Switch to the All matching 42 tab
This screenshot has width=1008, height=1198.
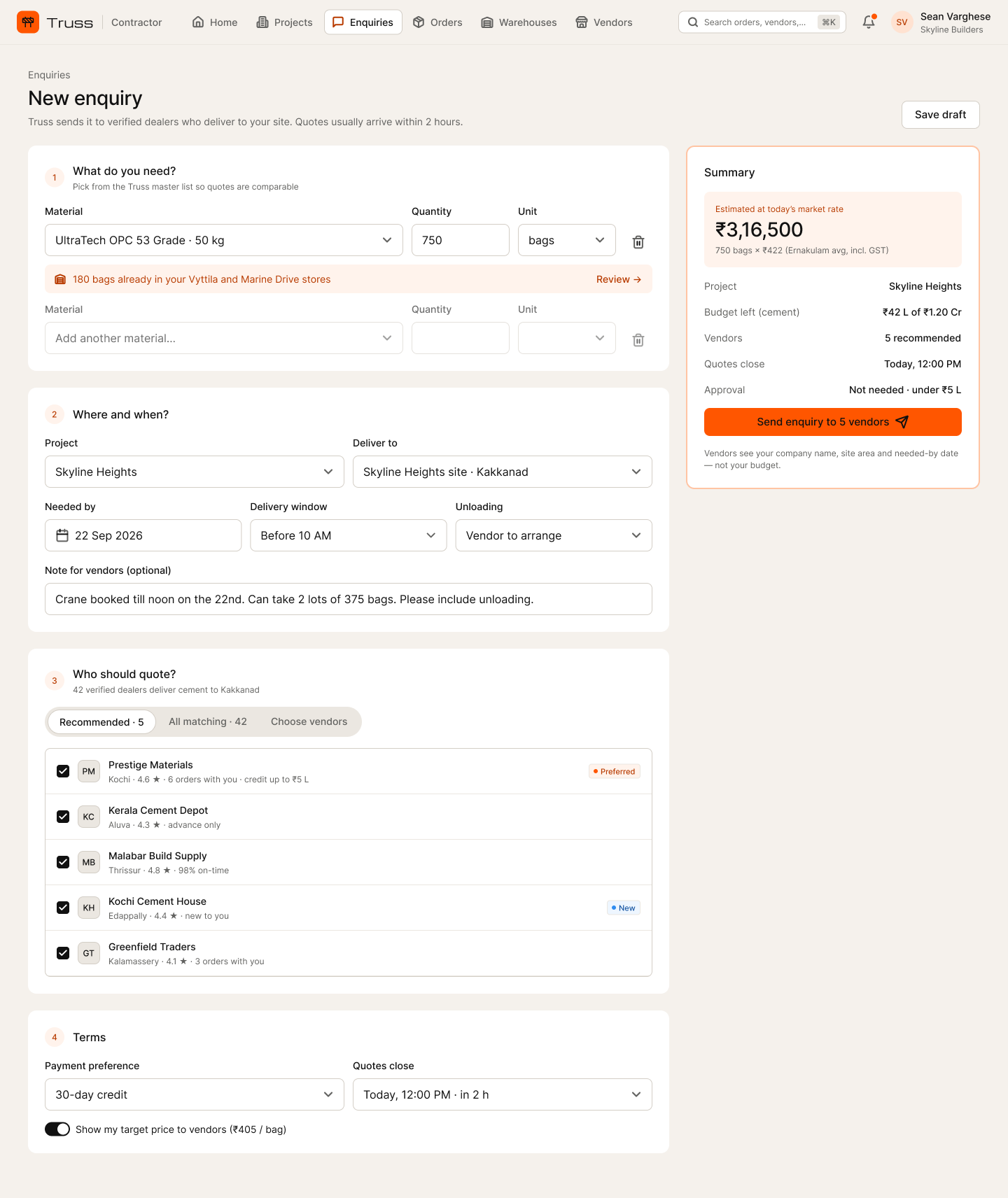coord(208,721)
